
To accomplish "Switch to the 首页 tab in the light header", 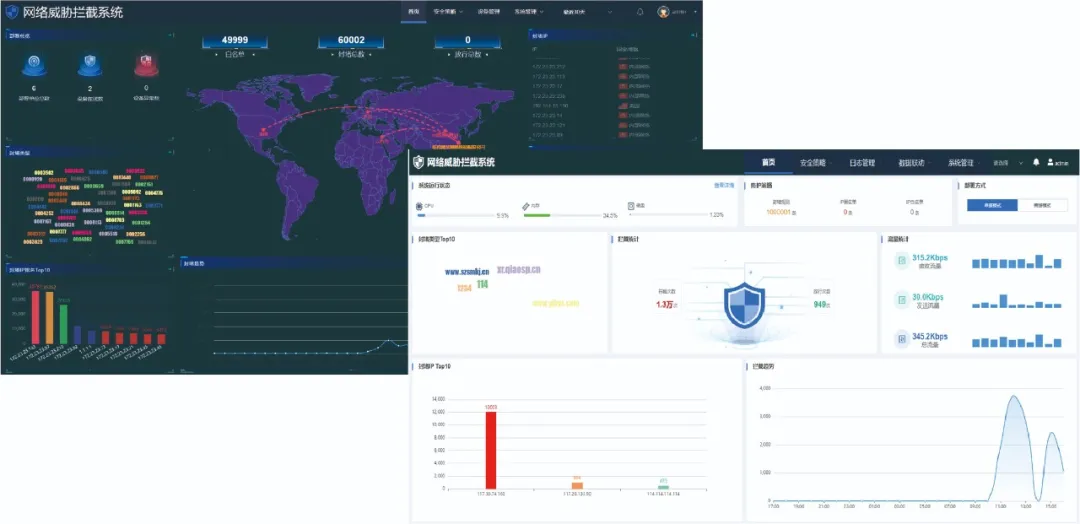I will (768, 162).
